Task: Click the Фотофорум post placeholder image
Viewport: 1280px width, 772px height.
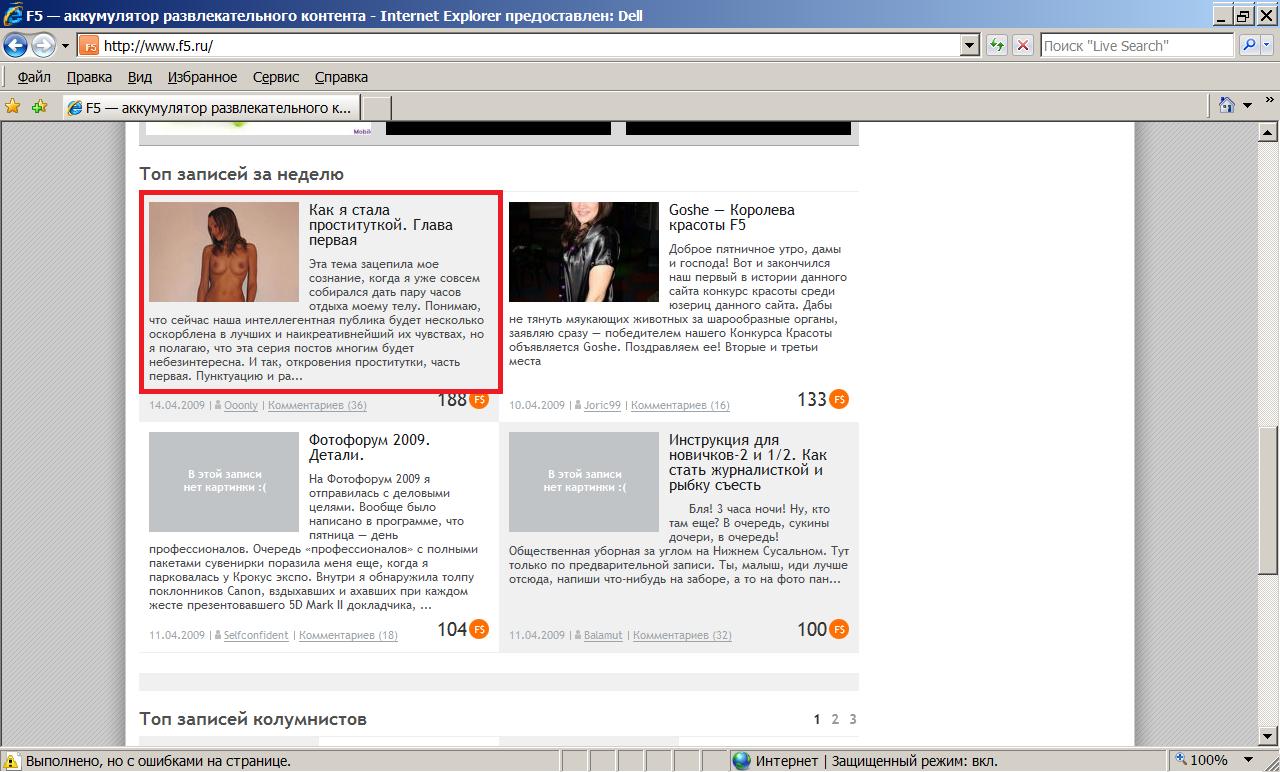Action: point(224,482)
